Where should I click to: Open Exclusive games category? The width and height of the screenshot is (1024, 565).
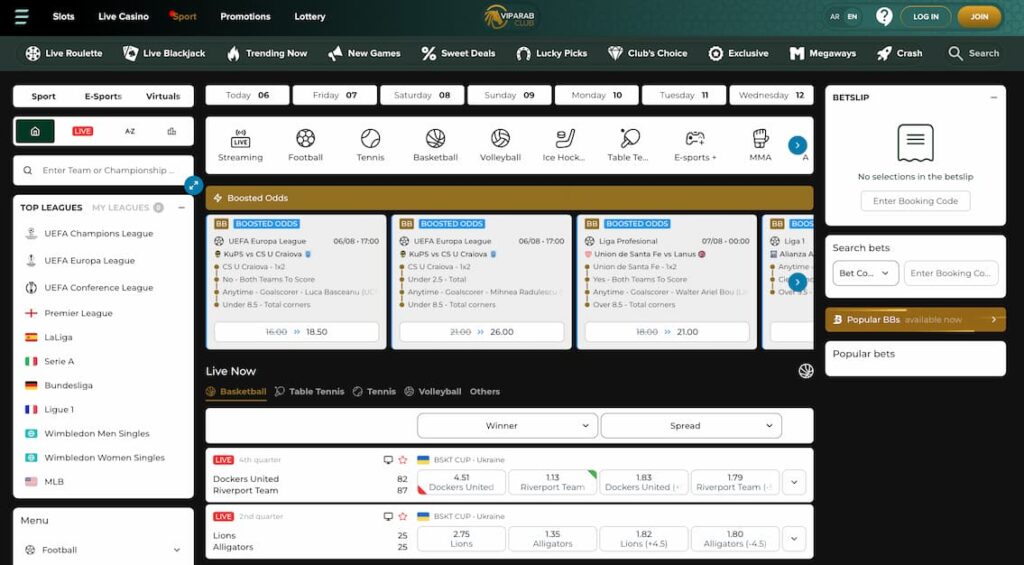pyautogui.click(x=738, y=54)
